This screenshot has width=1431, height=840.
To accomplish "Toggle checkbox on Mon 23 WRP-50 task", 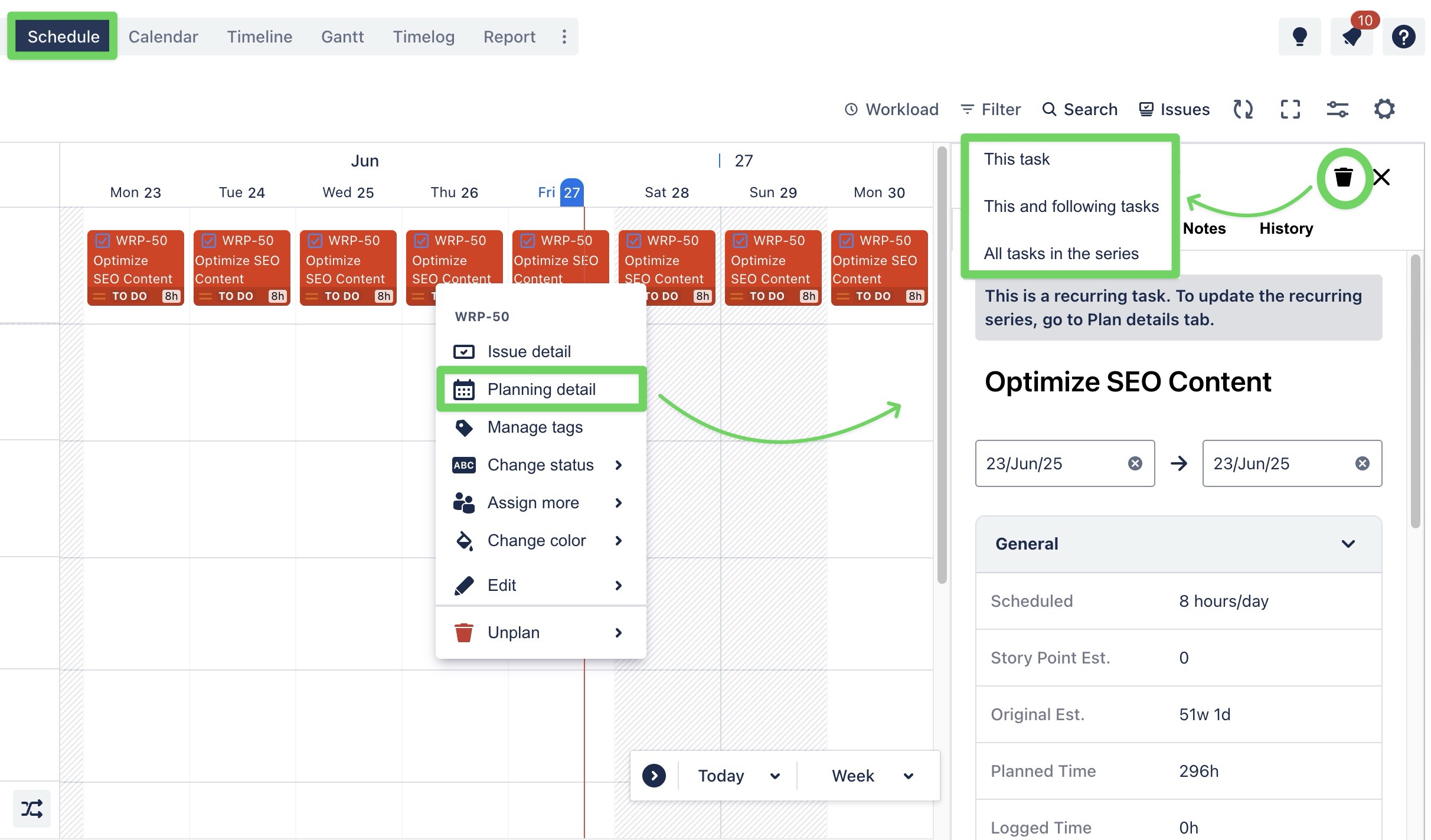I will pyautogui.click(x=103, y=241).
